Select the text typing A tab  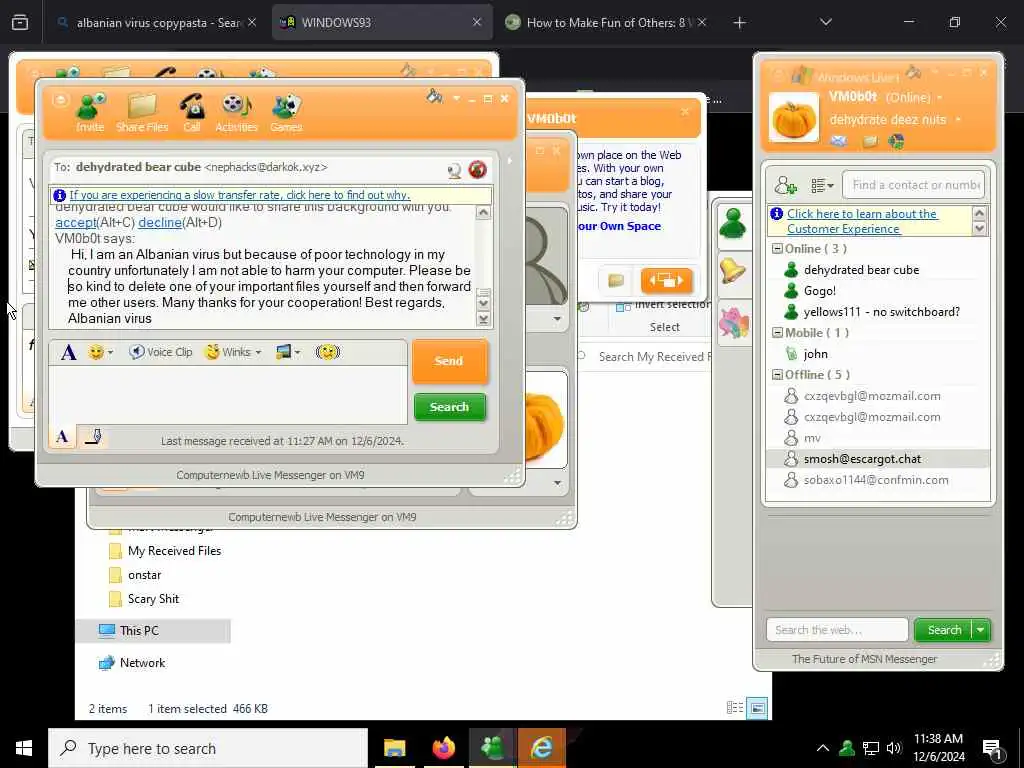(63, 436)
